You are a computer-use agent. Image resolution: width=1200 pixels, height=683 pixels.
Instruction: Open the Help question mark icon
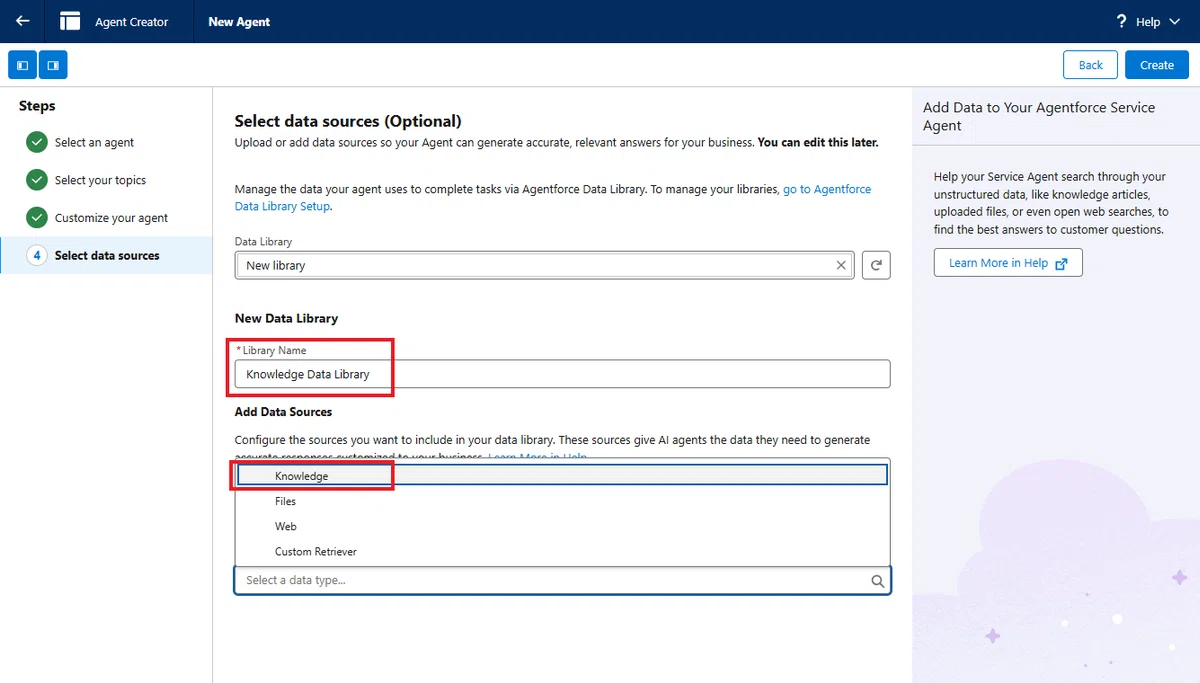pyautogui.click(x=1122, y=21)
